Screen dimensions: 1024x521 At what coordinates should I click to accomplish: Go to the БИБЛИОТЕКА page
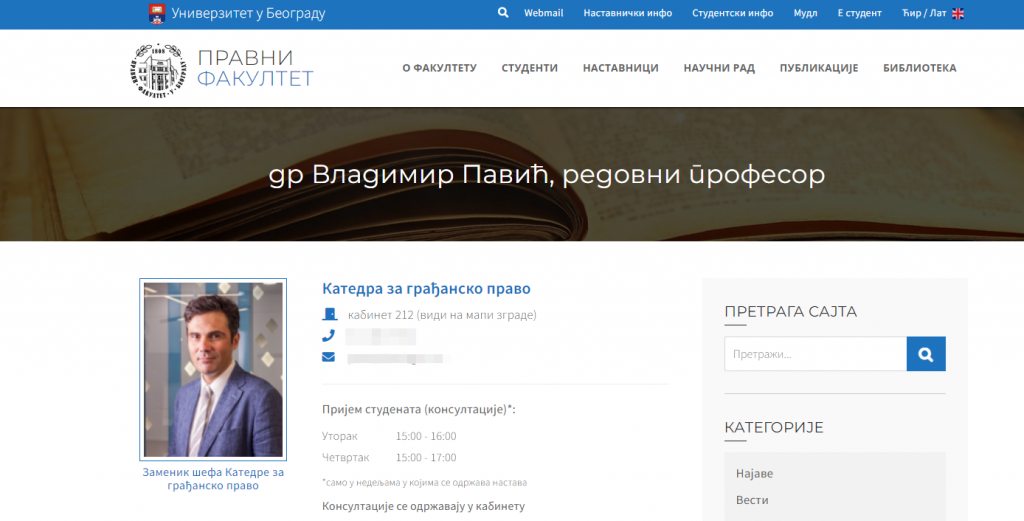pos(919,69)
